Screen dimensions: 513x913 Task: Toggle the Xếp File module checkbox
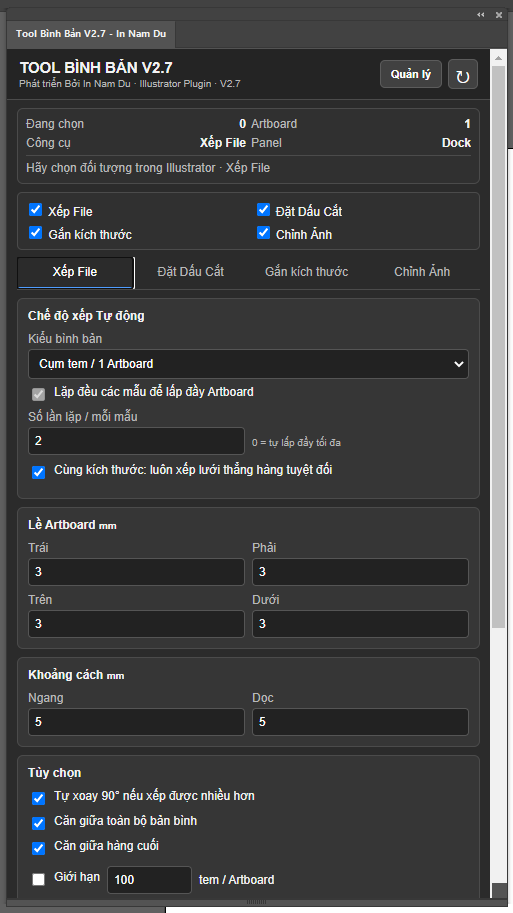coord(36,210)
